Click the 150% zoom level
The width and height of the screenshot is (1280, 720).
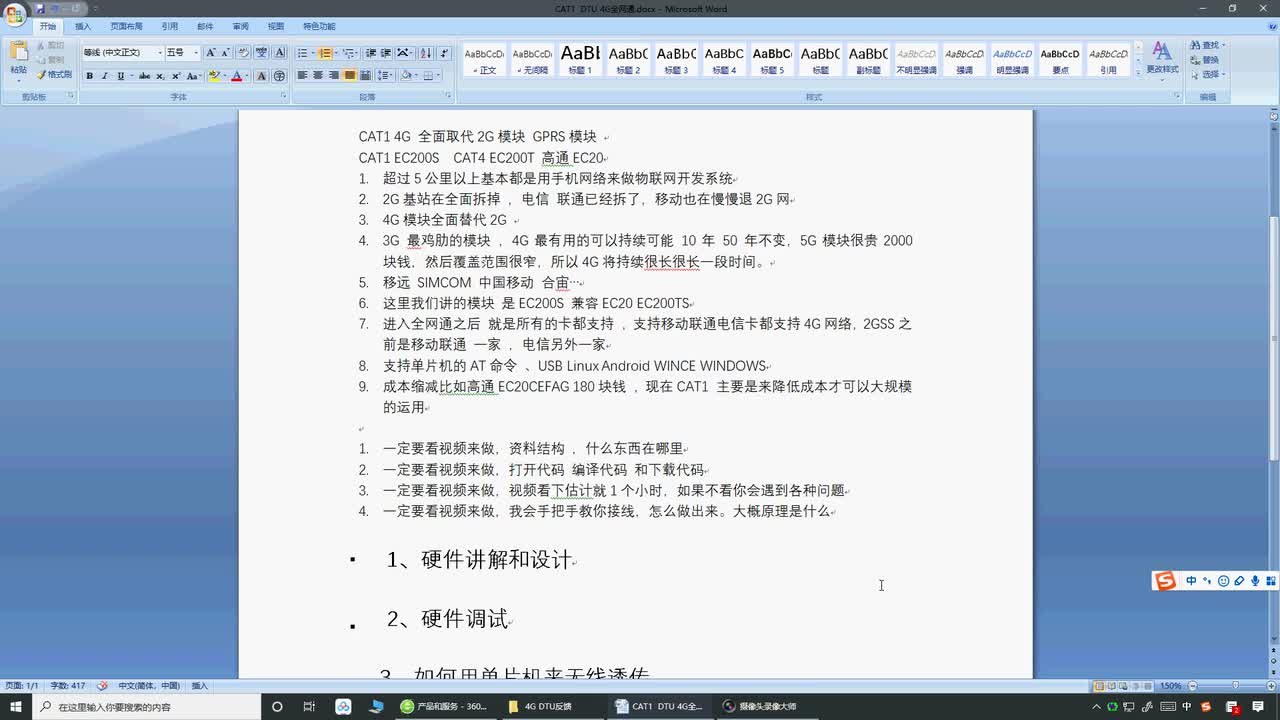point(1170,686)
